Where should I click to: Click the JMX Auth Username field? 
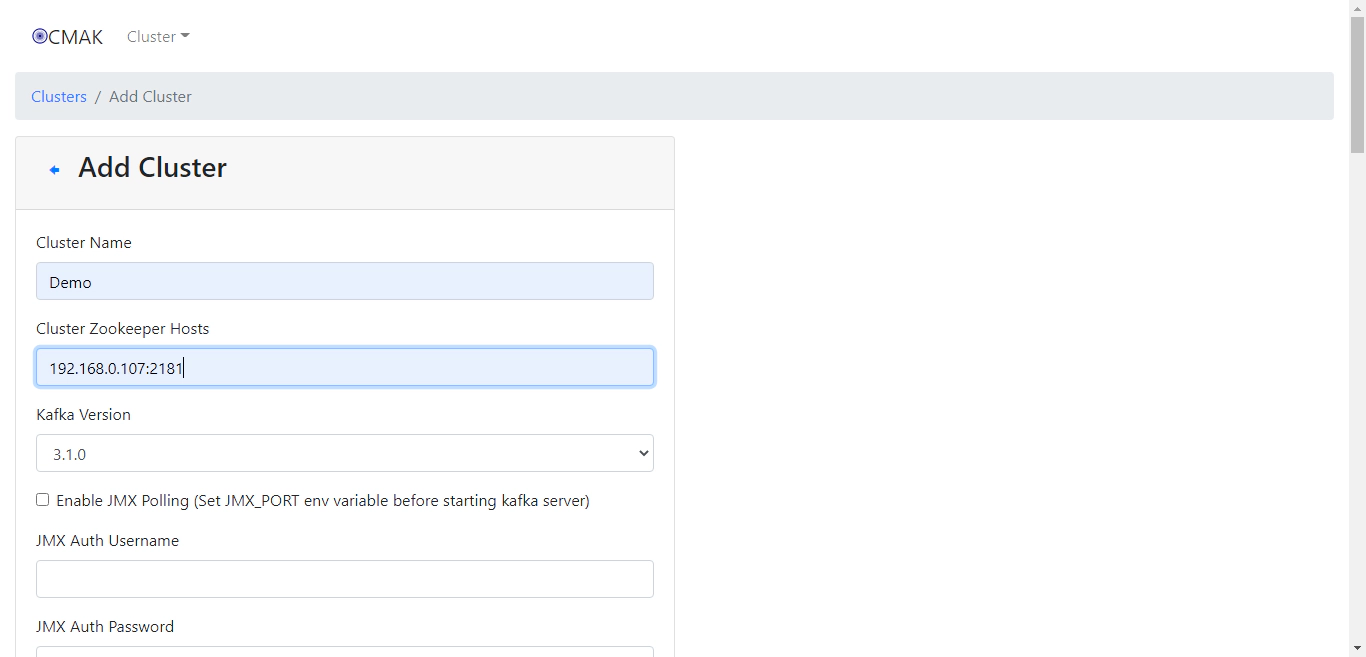point(345,579)
